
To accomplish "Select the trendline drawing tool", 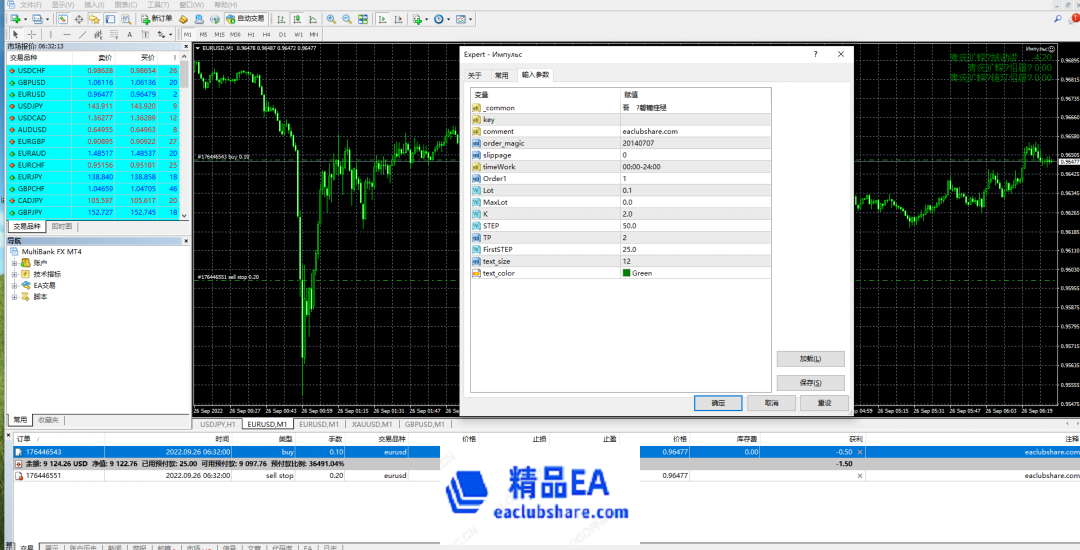I will [83, 34].
